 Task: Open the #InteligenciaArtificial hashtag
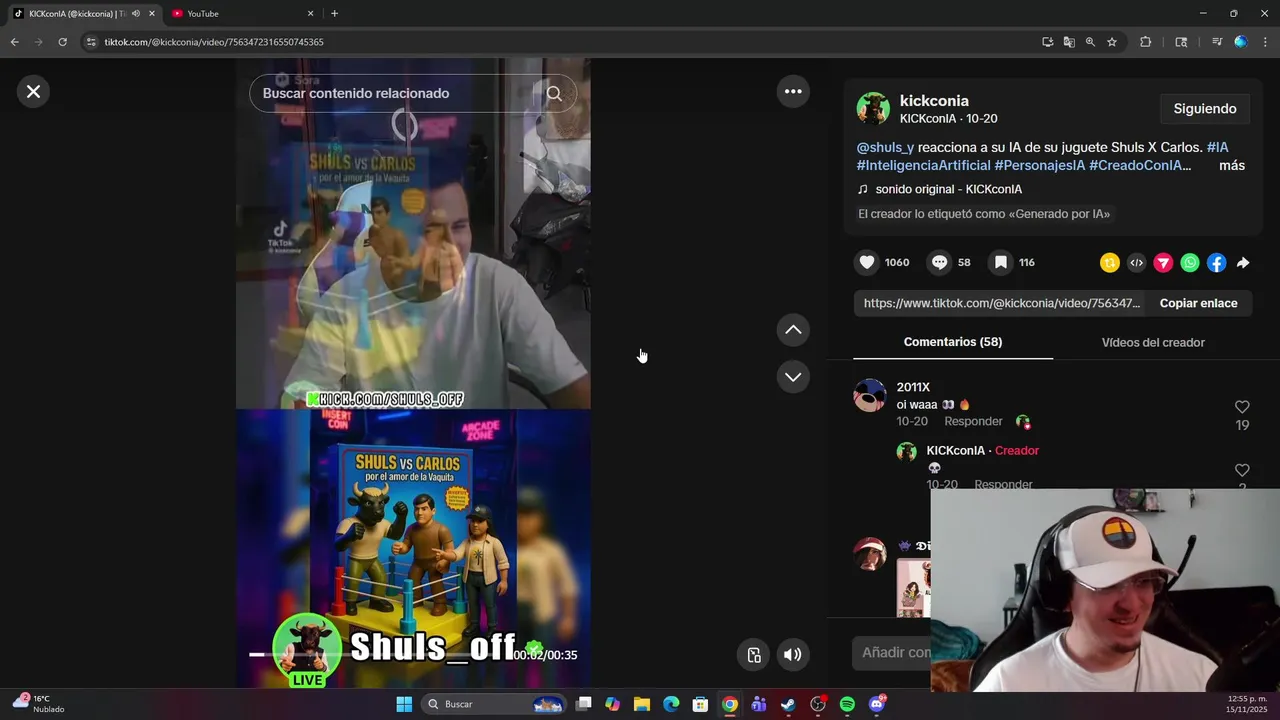click(x=923, y=166)
